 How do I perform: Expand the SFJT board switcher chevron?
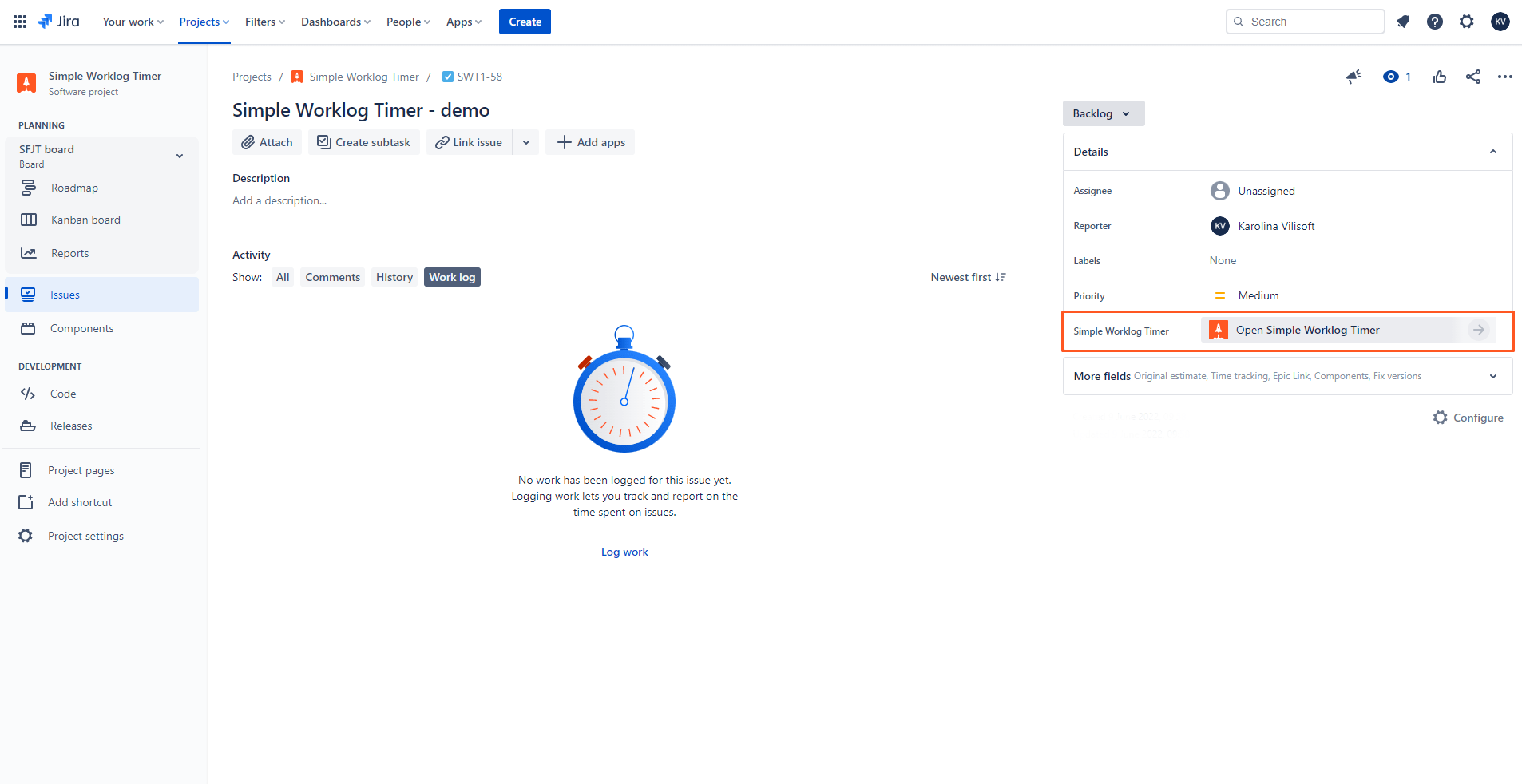tap(180, 156)
